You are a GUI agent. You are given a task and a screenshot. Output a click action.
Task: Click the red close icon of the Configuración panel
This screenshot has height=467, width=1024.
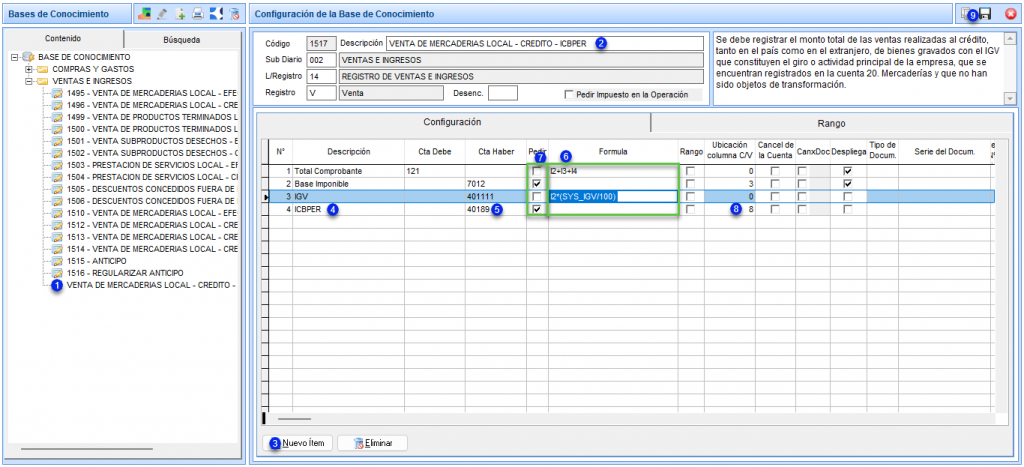click(1010, 13)
